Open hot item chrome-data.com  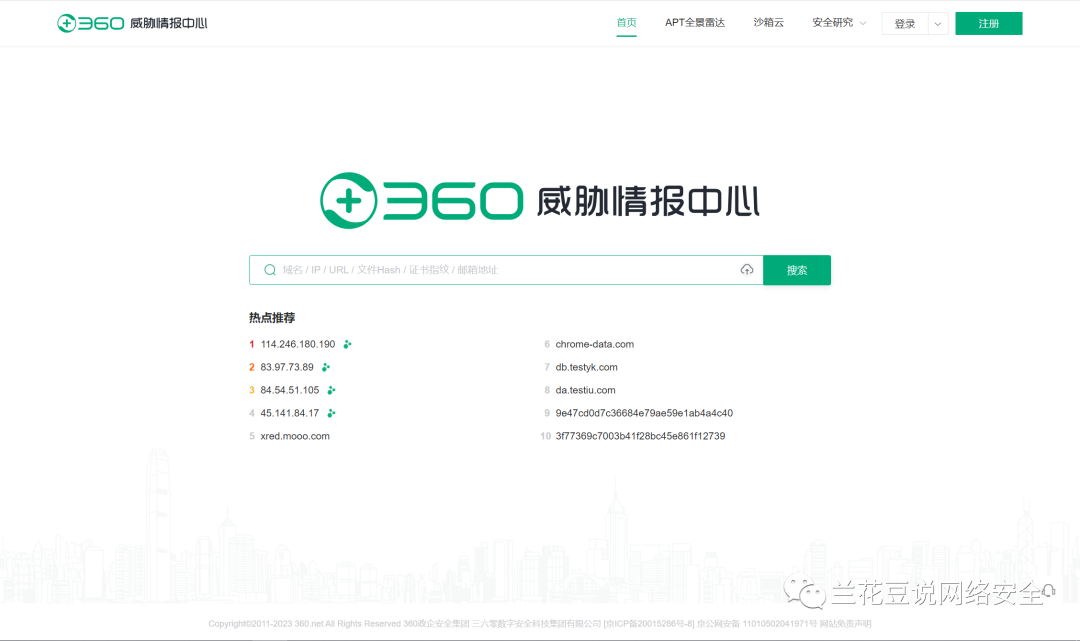pos(594,344)
